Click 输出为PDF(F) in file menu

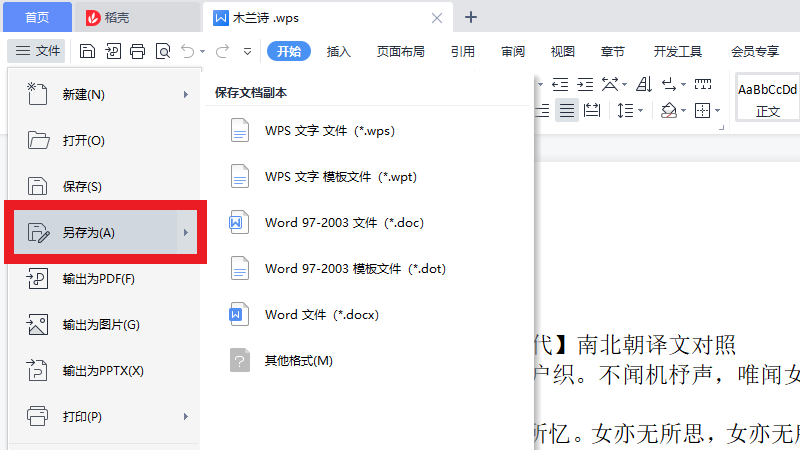(x=98, y=278)
